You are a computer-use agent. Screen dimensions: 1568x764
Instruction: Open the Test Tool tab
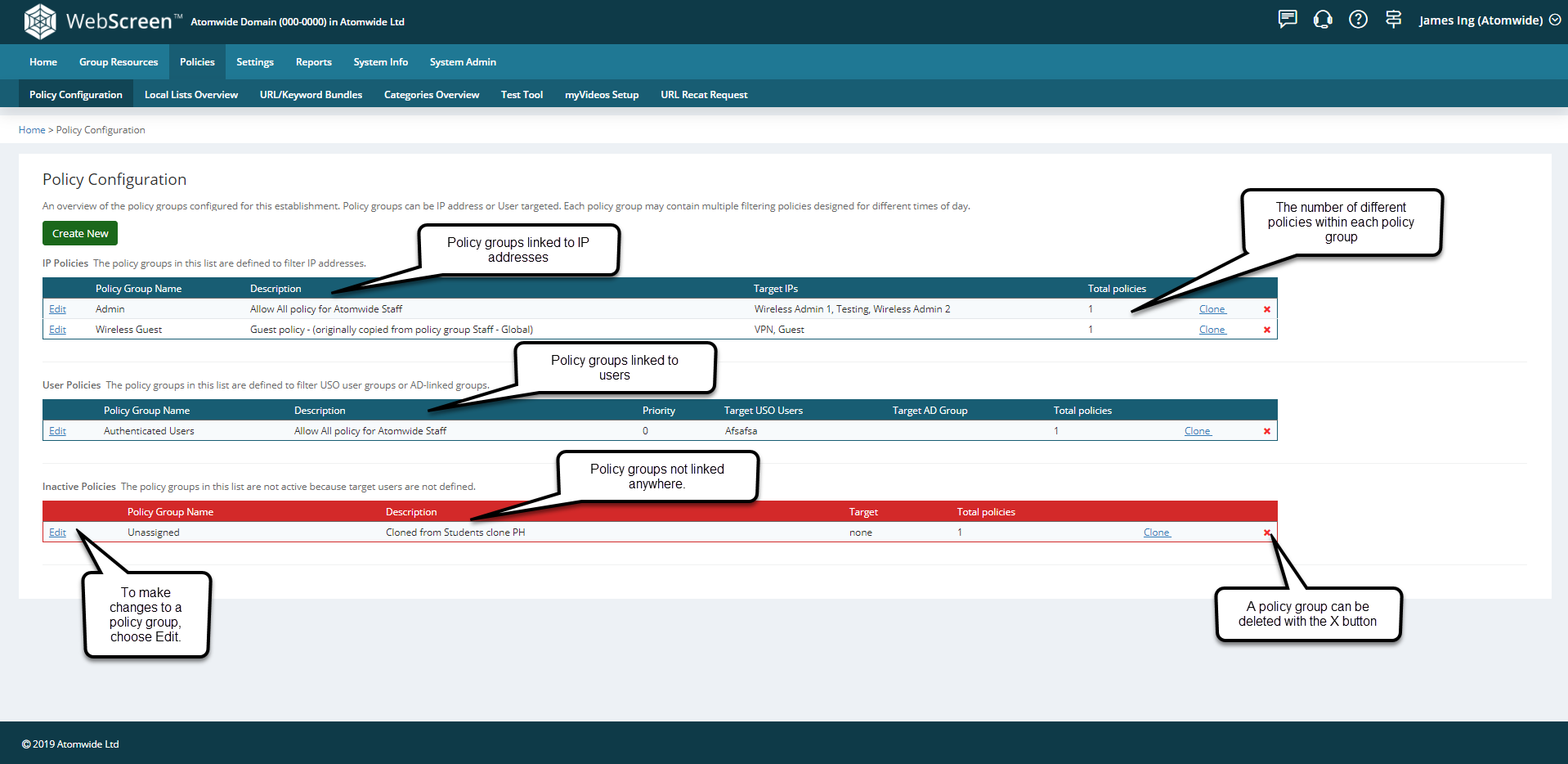coord(522,95)
